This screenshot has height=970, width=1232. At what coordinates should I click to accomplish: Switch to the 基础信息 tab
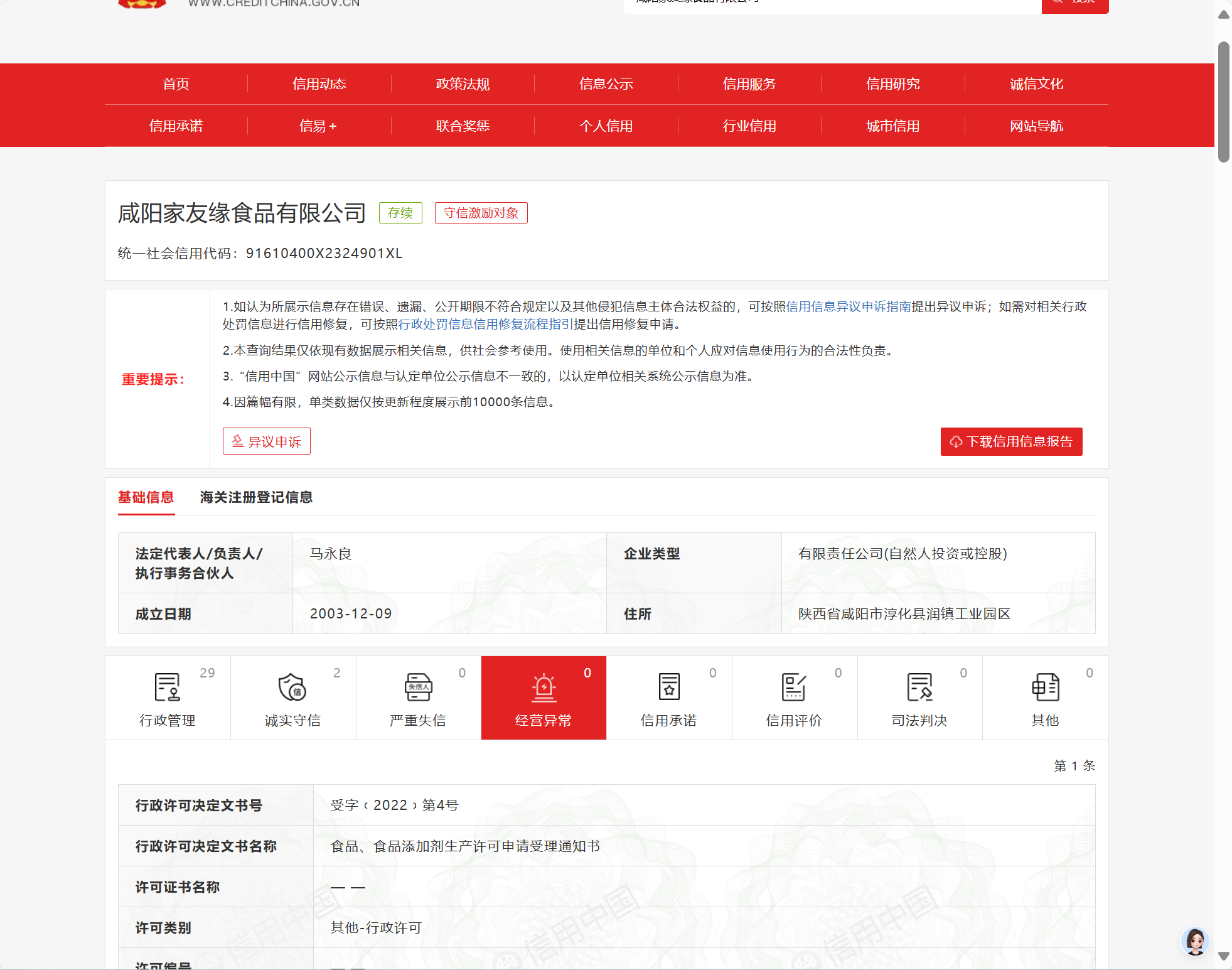tap(146, 497)
